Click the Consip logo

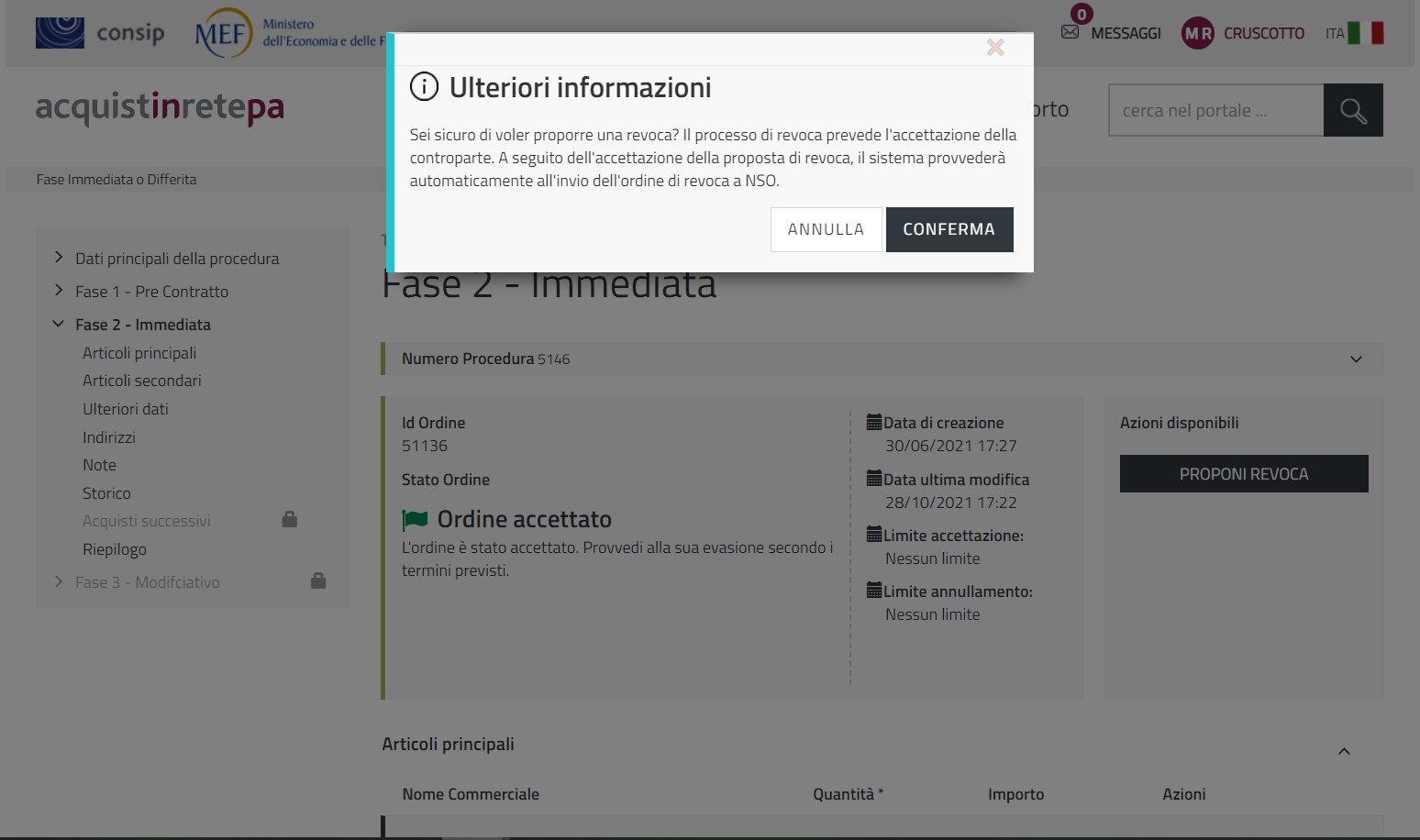(x=100, y=33)
